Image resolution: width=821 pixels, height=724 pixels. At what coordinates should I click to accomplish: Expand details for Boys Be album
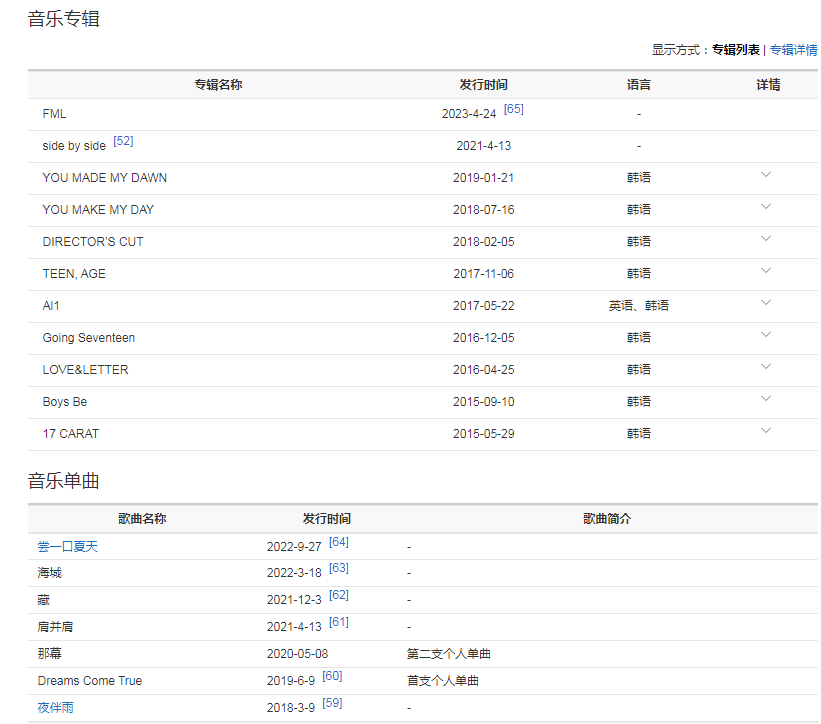[x=766, y=399]
